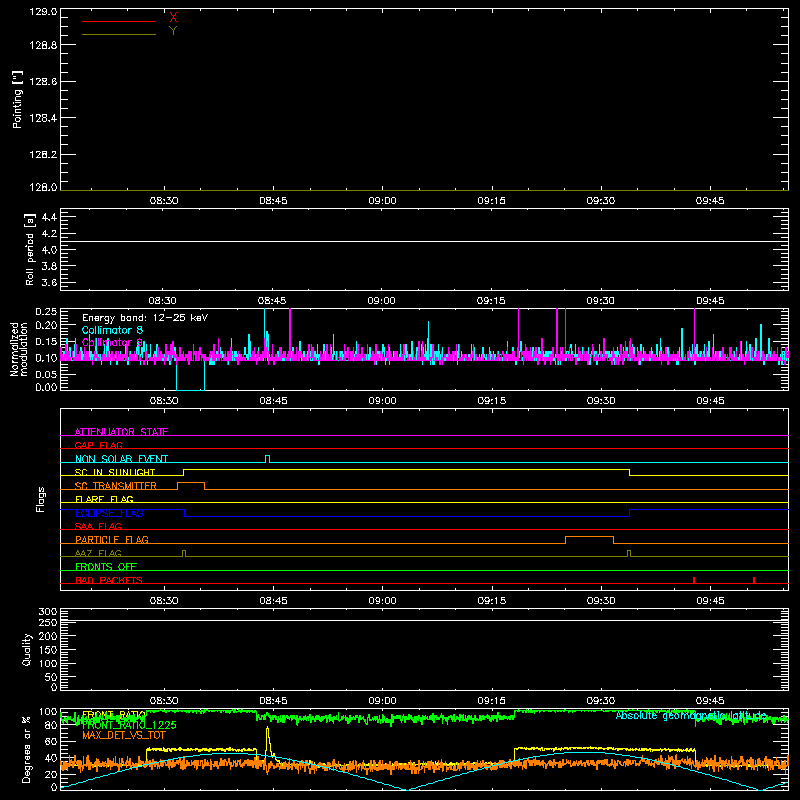Click the SC_IN_SUNLIGHT label
This screenshot has height=800, width=800.
(115, 472)
